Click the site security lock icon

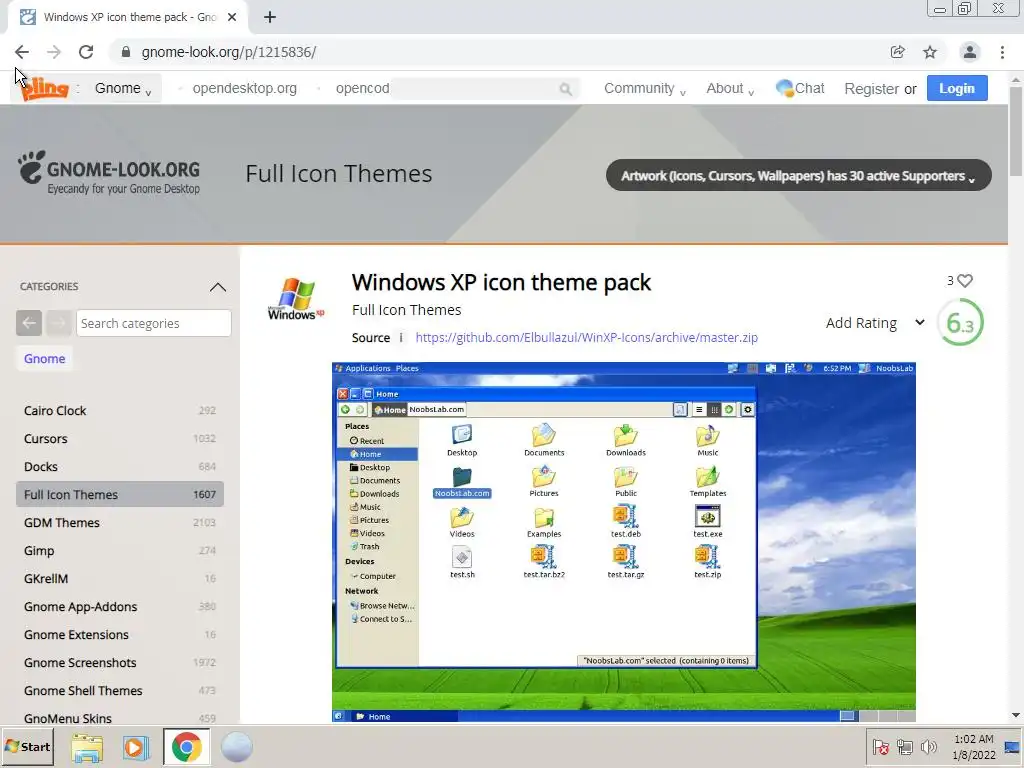[126, 52]
